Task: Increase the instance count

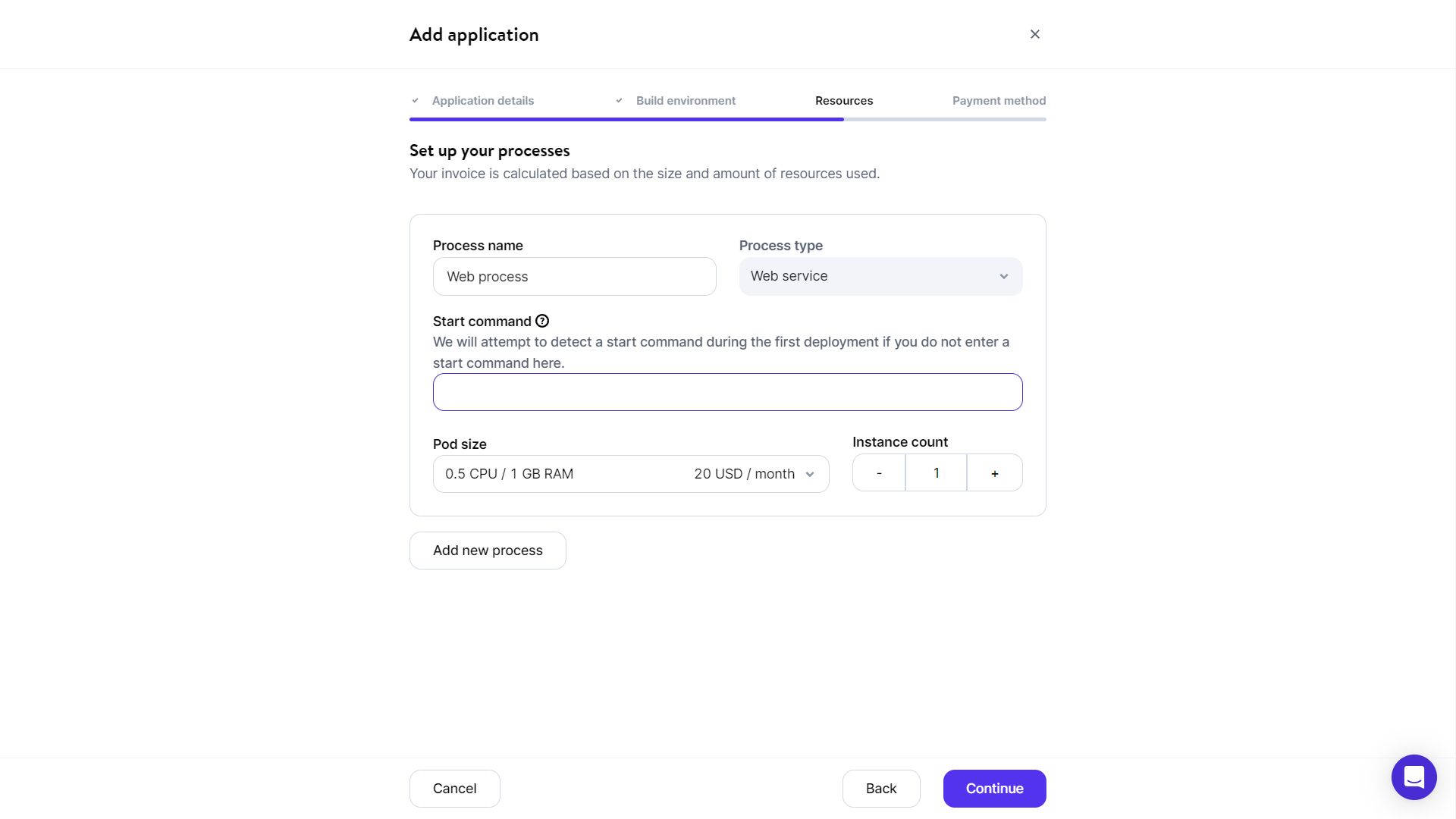Action: point(994,473)
